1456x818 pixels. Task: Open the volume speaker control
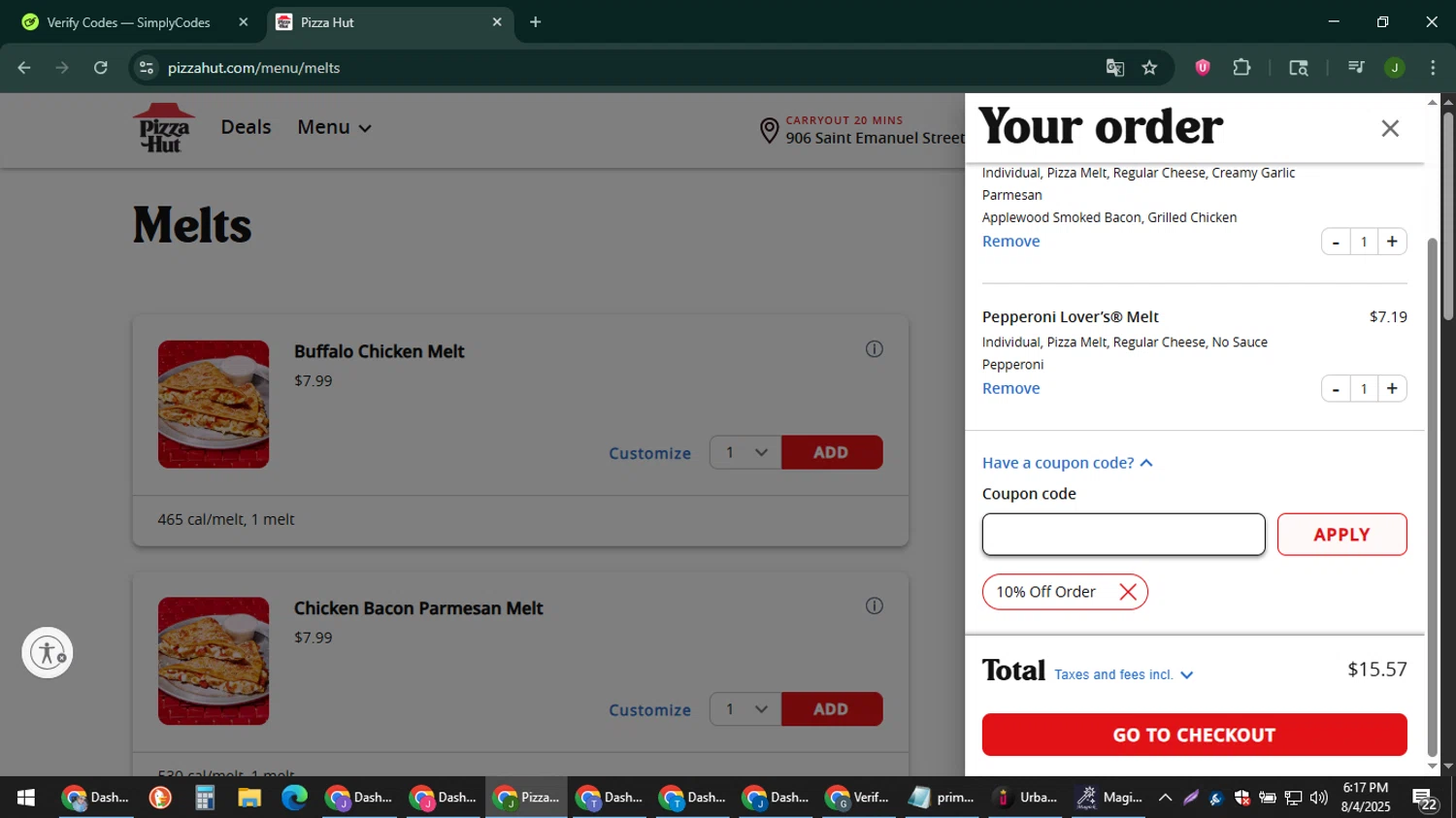[x=1318, y=798]
